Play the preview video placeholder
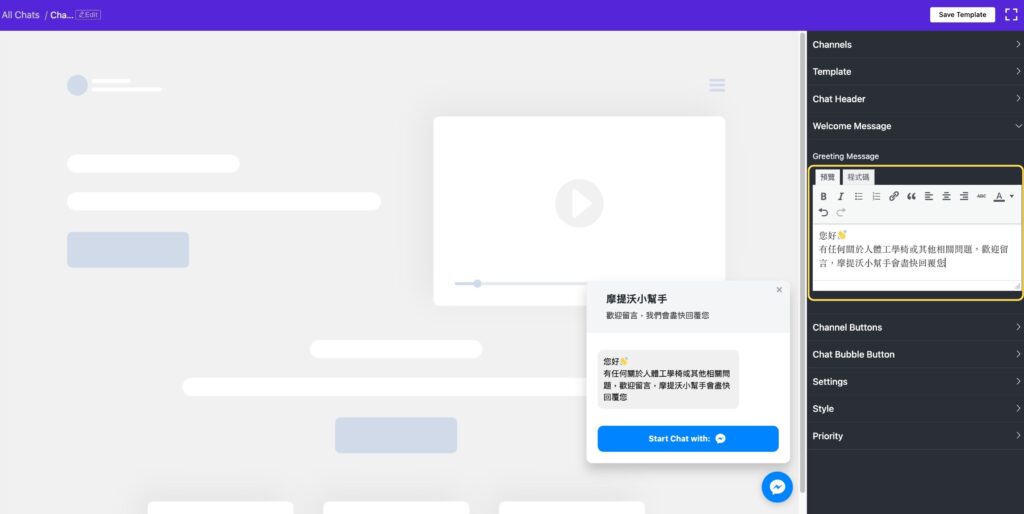This screenshot has height=514, width=1024. tap(579, 203)
